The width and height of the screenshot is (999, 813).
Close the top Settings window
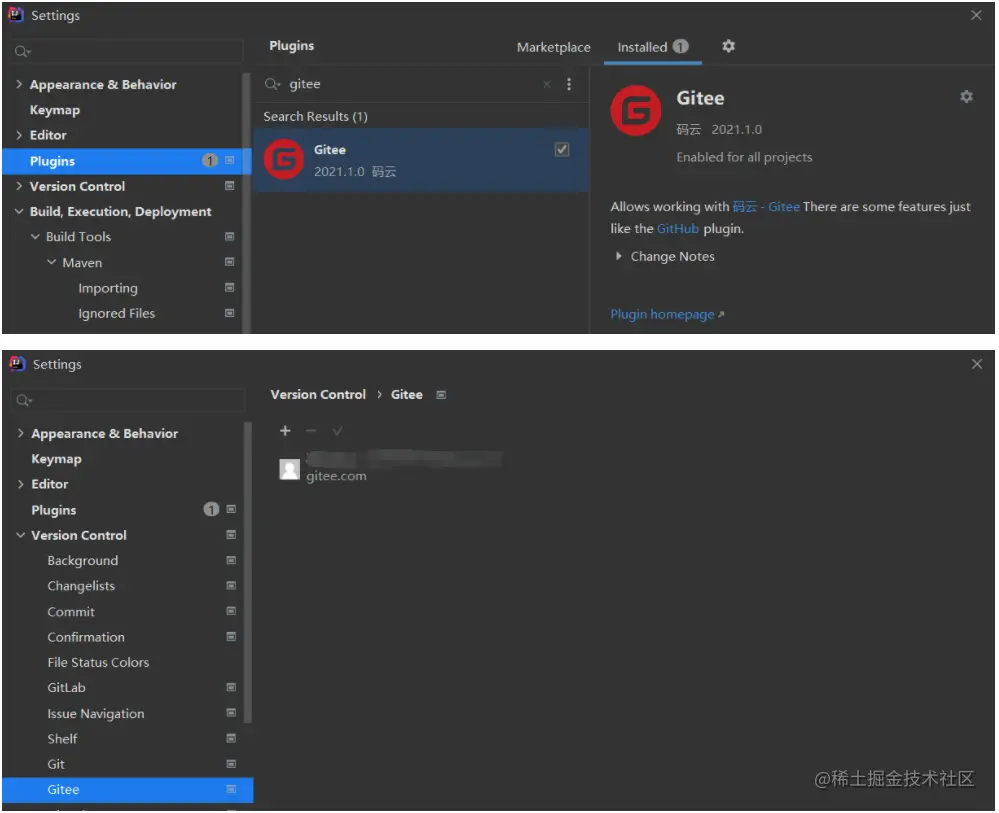coord(975,15)
